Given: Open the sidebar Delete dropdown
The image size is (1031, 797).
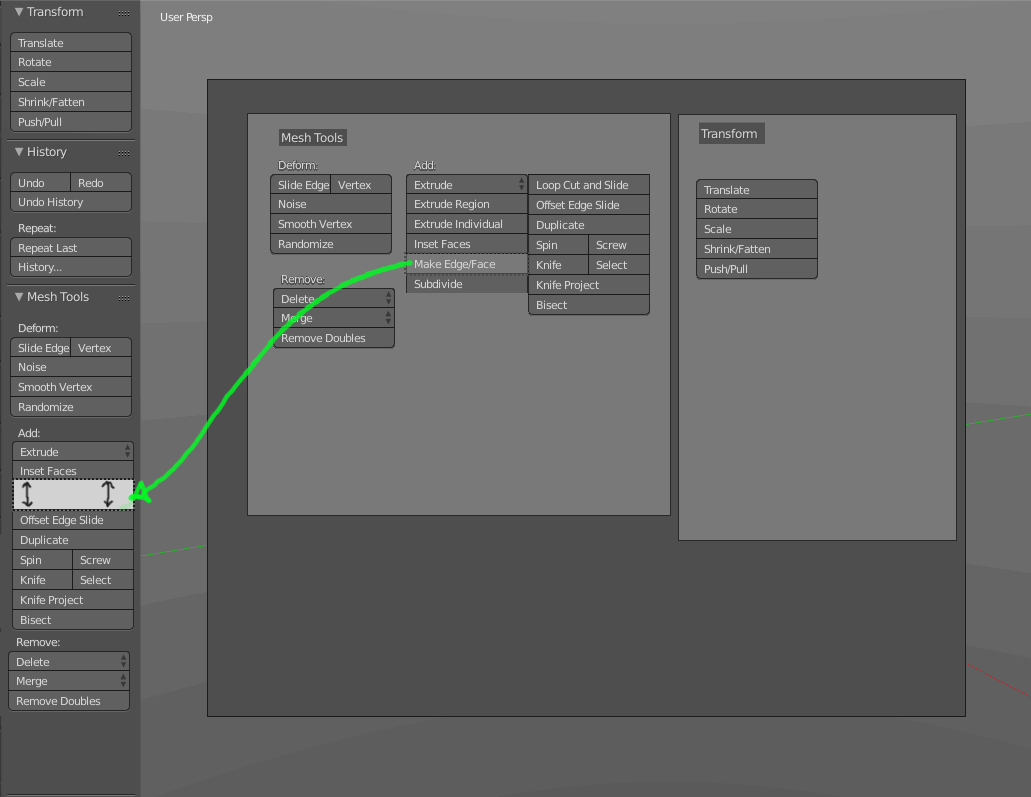Looking at the screenshot, I should coord(69,662).
